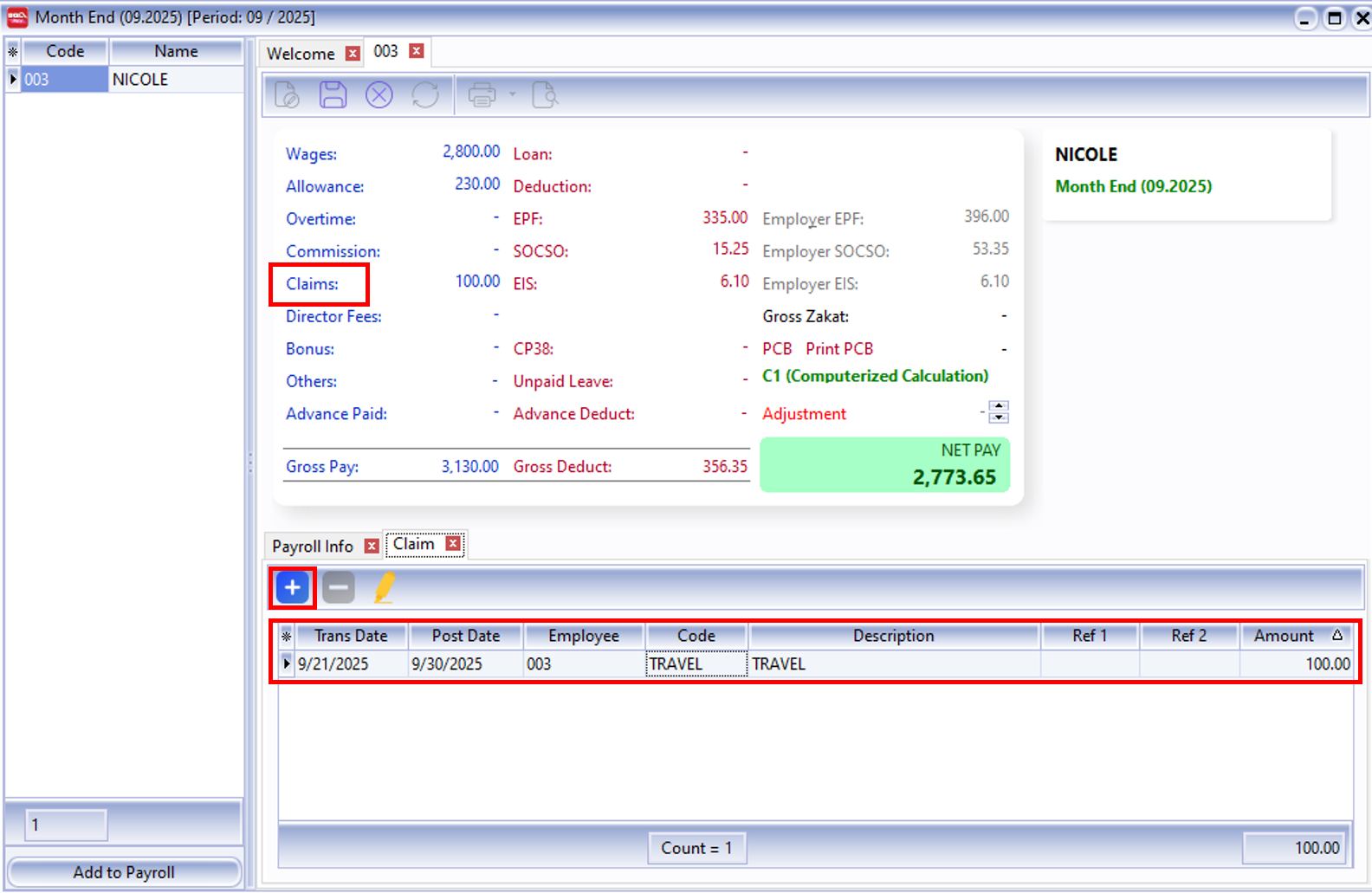Click the Advance Paid link
Image resolution: width=1372 pixels, height=893 pixels.
[336, 414]
